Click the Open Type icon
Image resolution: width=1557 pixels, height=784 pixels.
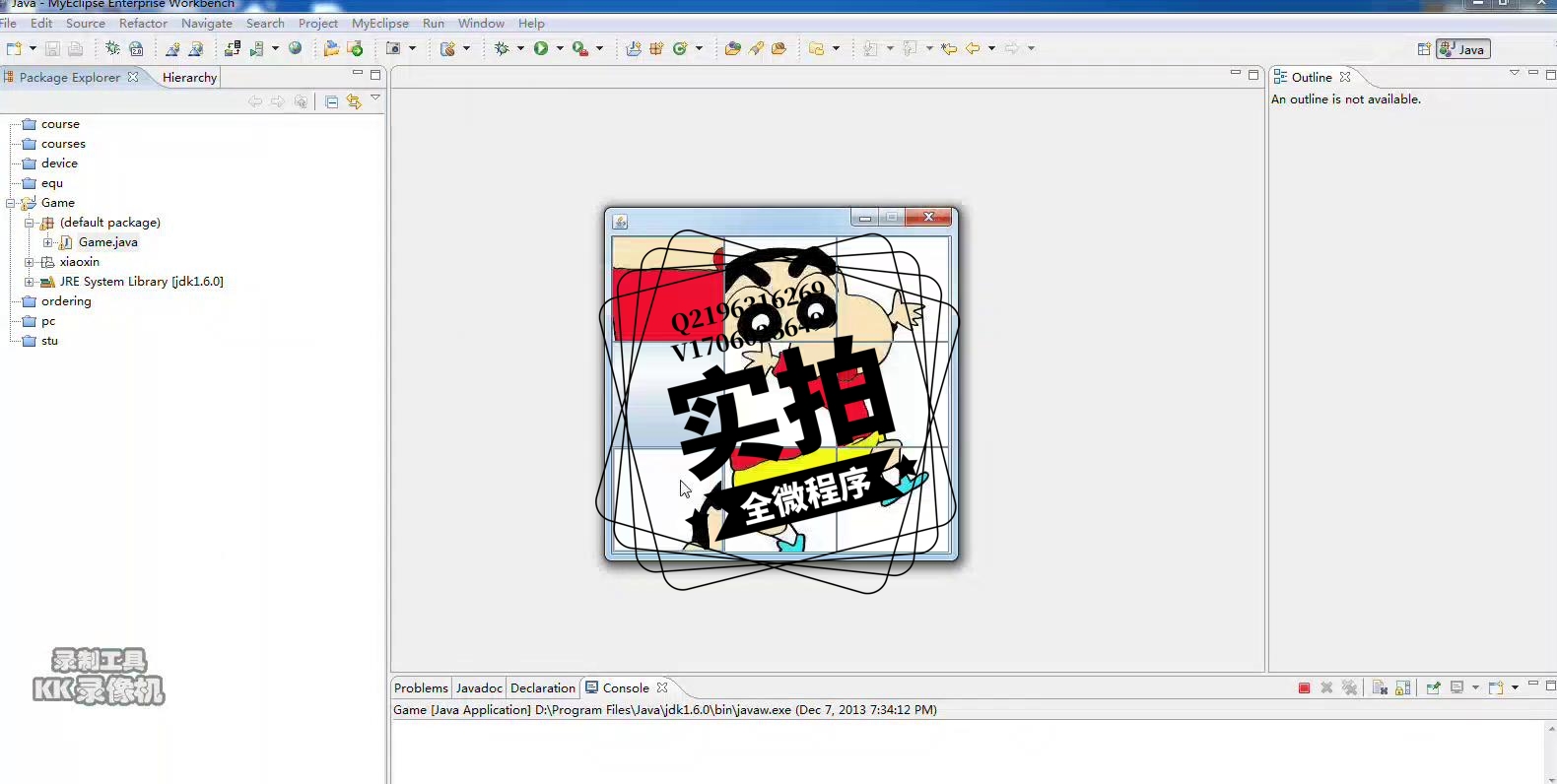732,48
